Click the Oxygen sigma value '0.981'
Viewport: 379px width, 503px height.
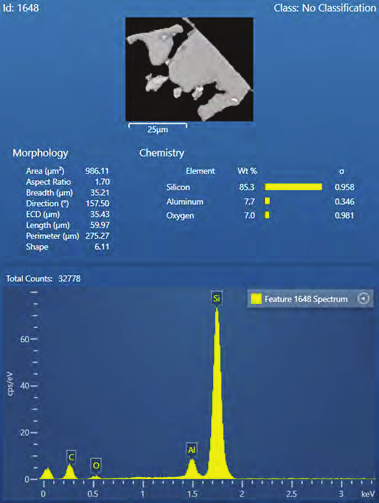pyautogui.click(x=344, y=215)
